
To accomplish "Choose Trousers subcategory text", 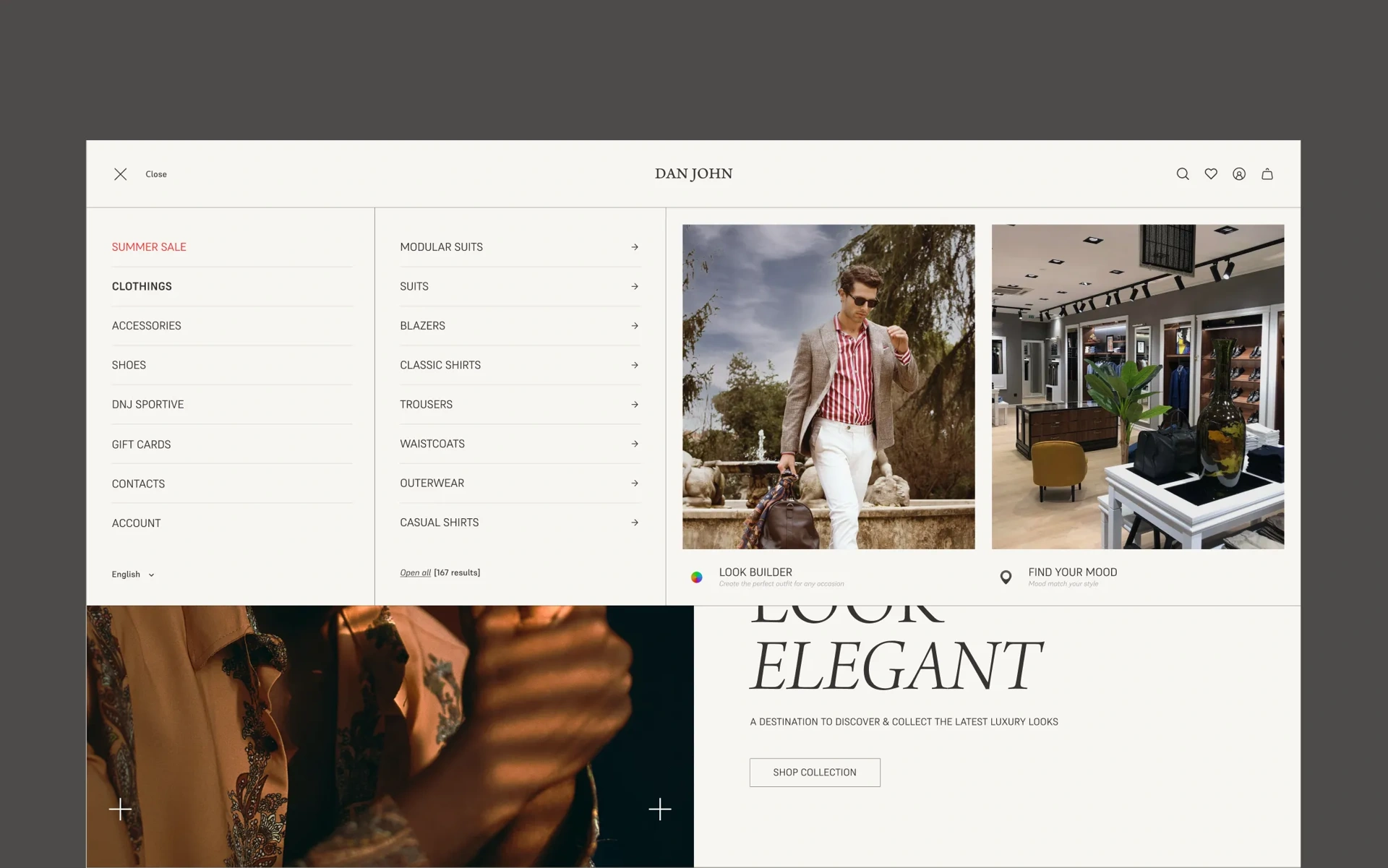I will coord(426,405).
